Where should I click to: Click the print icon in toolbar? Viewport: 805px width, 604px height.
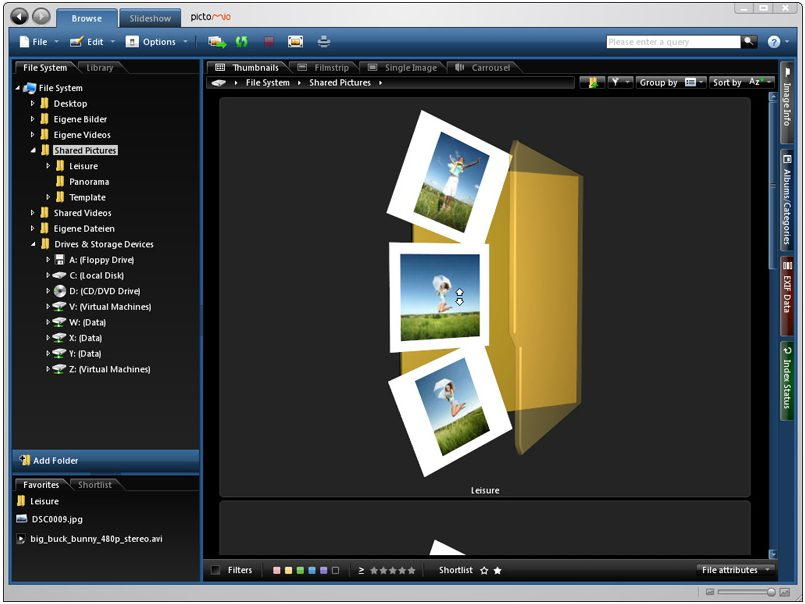click(x=323, y=42)
